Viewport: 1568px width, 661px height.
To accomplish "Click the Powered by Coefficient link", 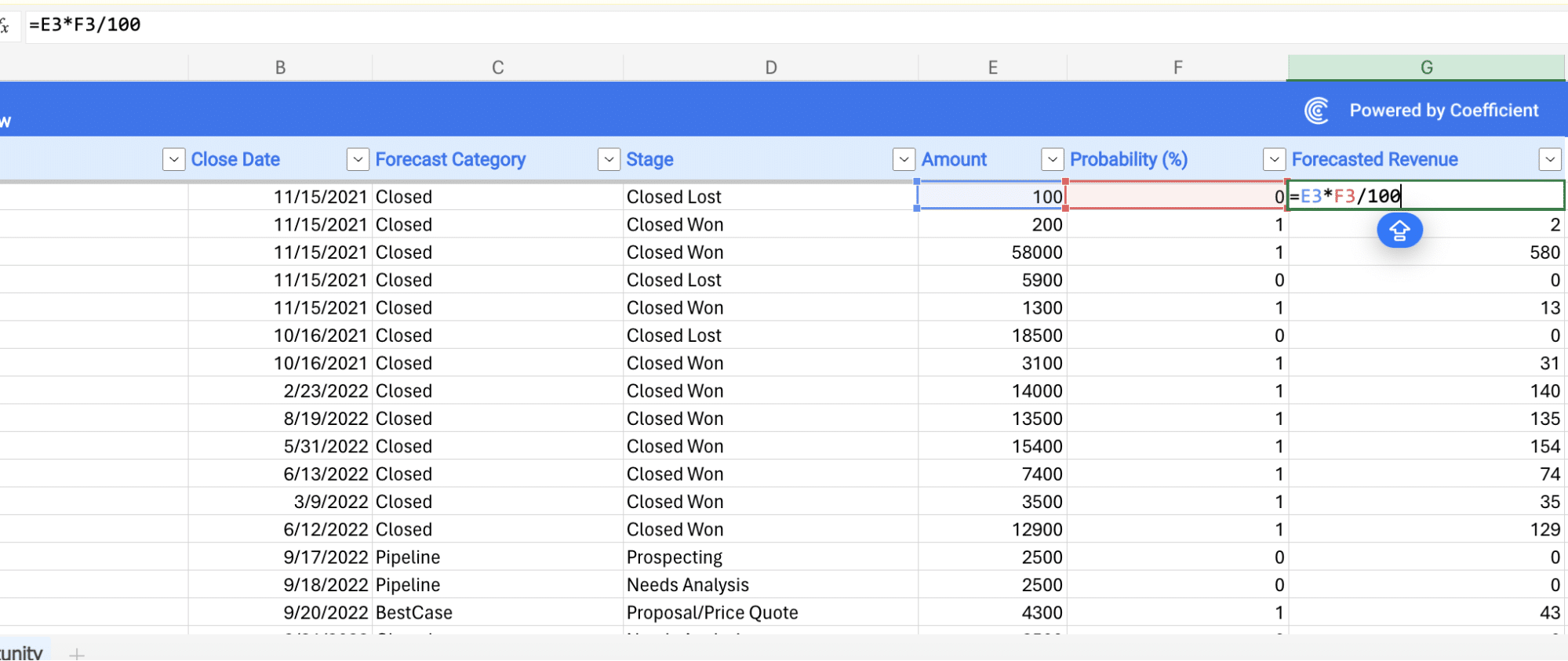I will tap(1443, 111).
